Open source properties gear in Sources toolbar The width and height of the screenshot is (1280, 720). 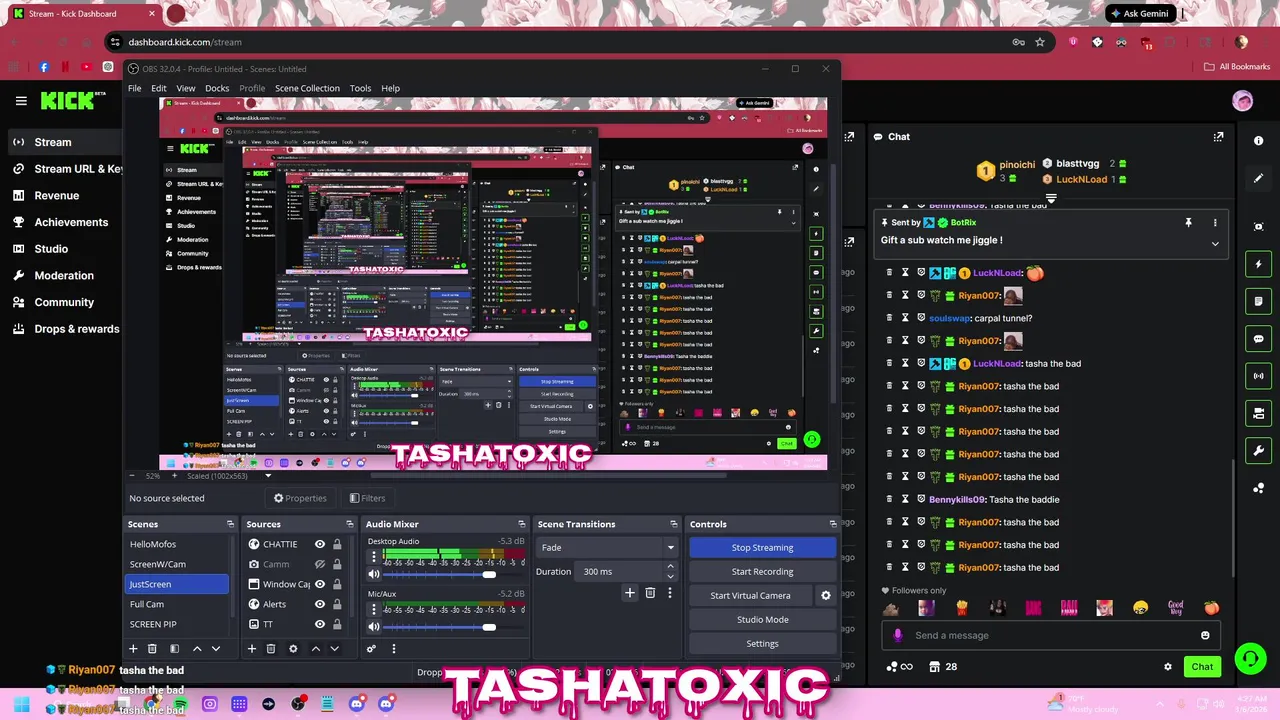pos(293,649)
